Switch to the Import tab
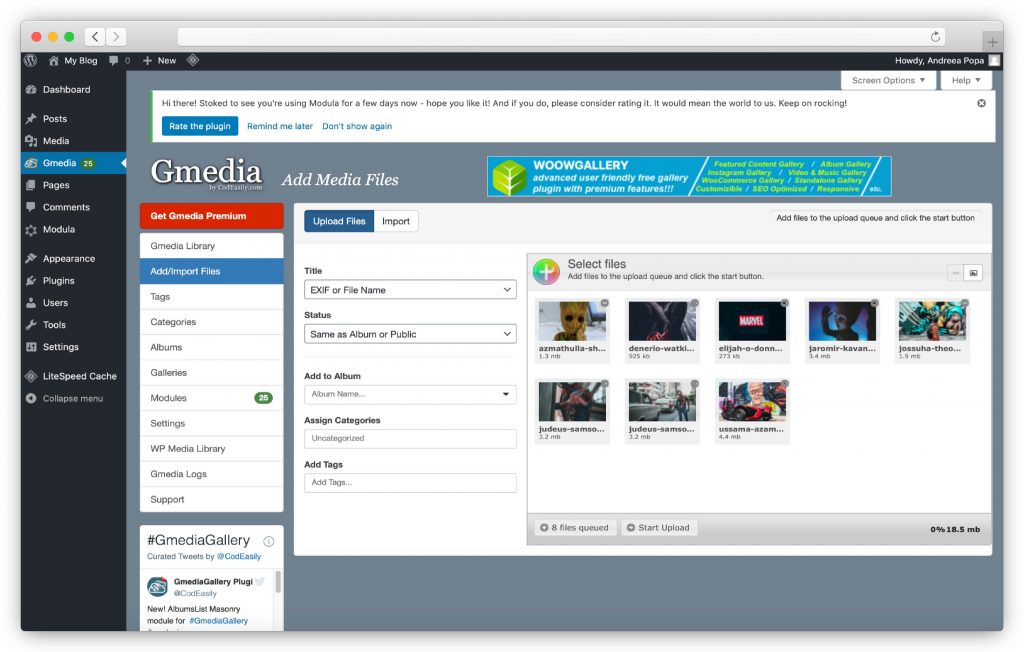This screenshot has height=652, width=1024. [396, 221]
